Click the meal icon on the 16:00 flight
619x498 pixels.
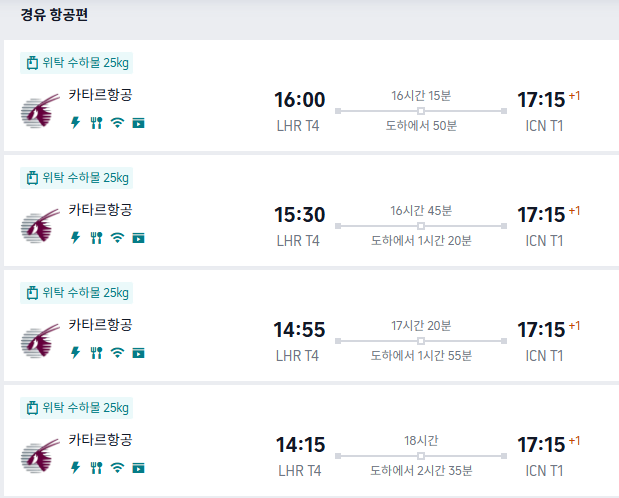[96, 123]
